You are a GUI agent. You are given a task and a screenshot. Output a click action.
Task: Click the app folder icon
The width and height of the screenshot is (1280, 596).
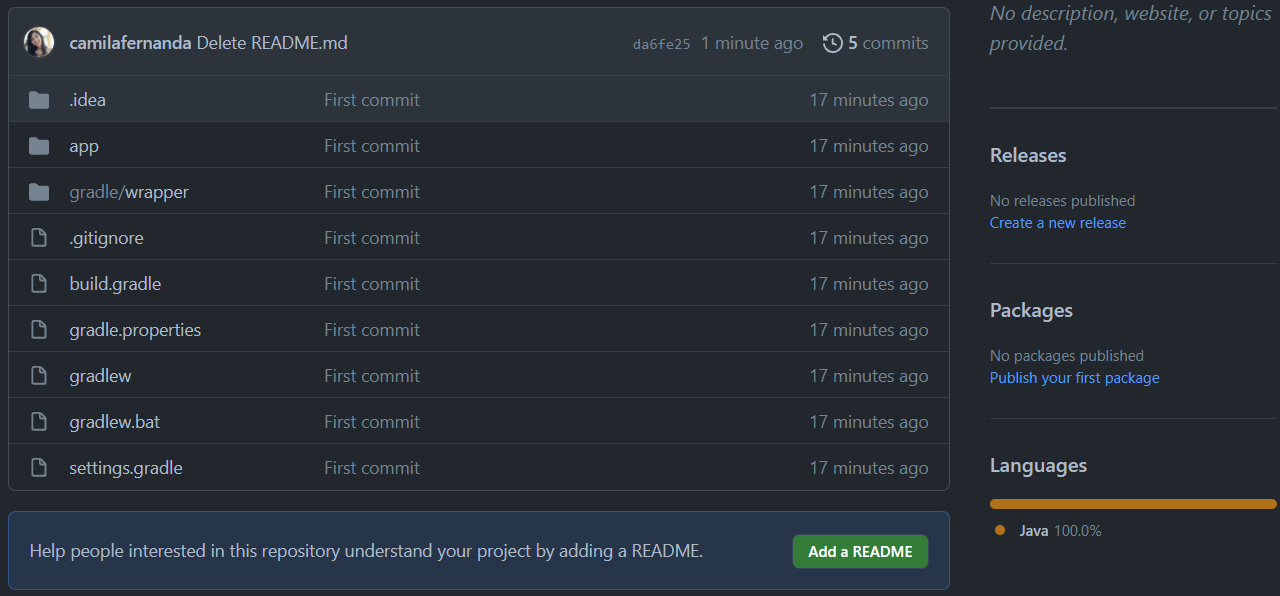(x=39, y=146)
